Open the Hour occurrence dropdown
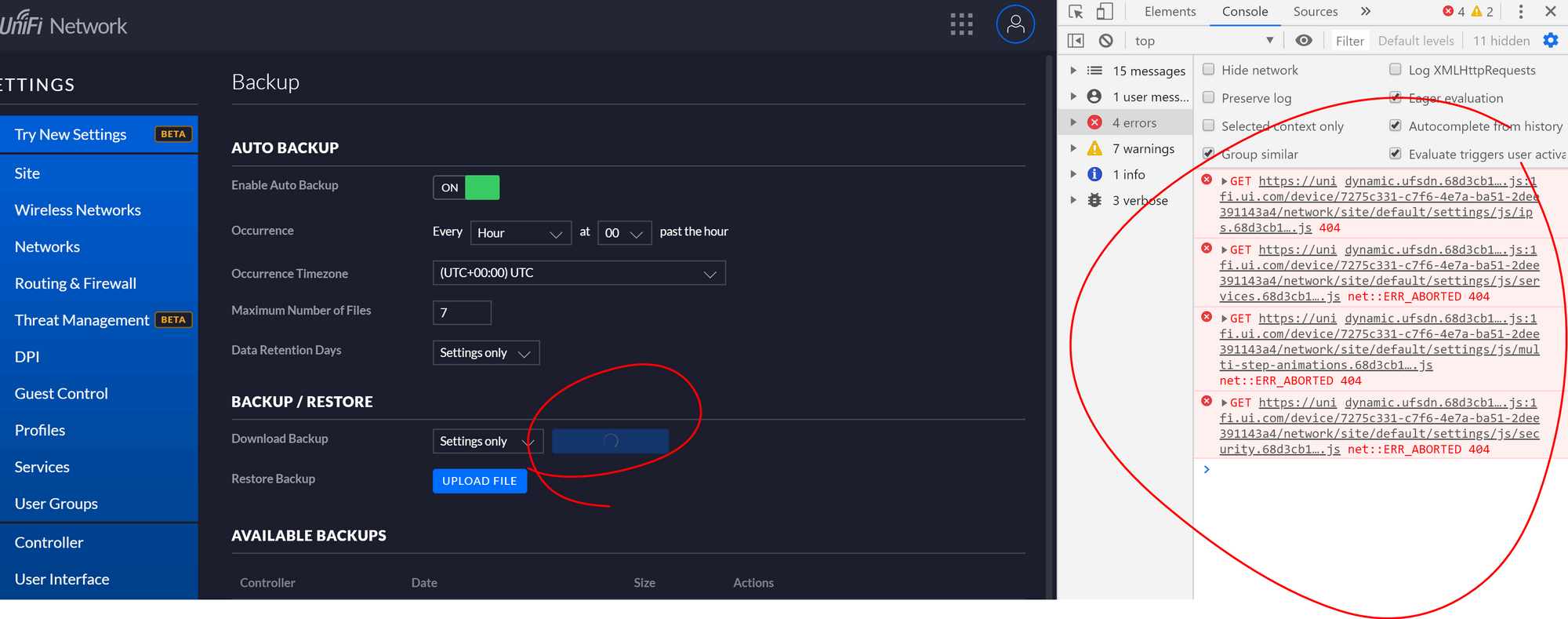The image size is (1568, 619). pyautogui.click(x=520, y=233)
